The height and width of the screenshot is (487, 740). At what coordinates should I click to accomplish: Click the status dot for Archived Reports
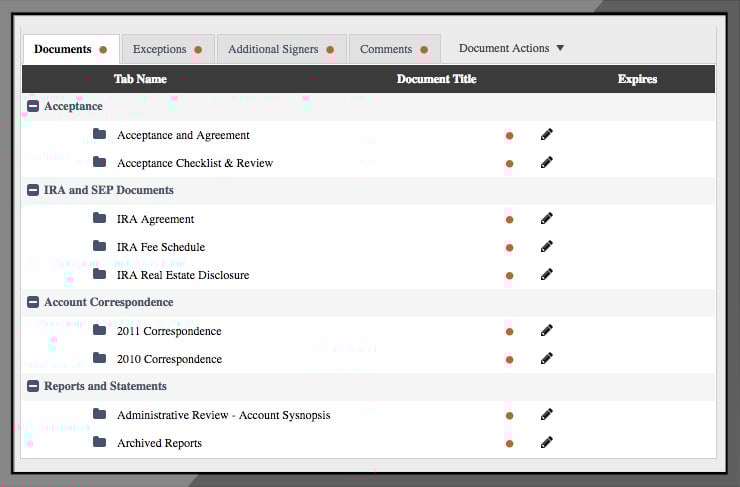point(509,443)
